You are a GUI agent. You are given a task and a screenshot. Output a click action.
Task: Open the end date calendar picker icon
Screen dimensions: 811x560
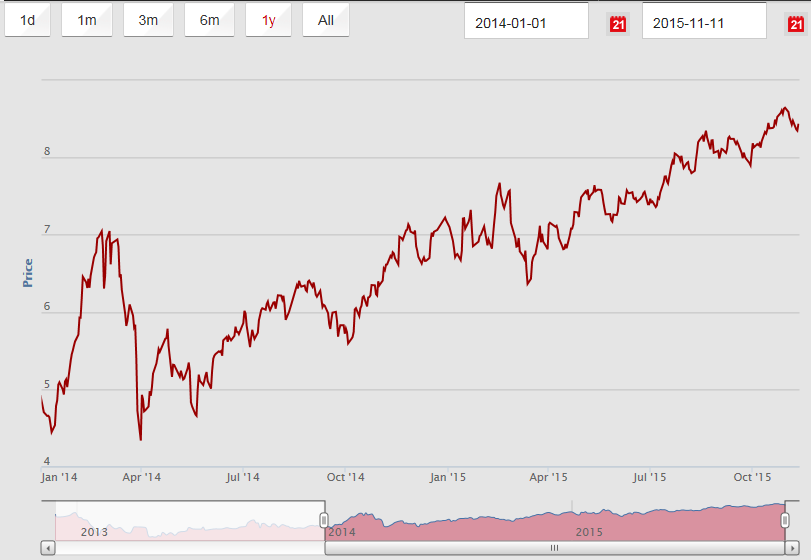click(x=795, y=23)
